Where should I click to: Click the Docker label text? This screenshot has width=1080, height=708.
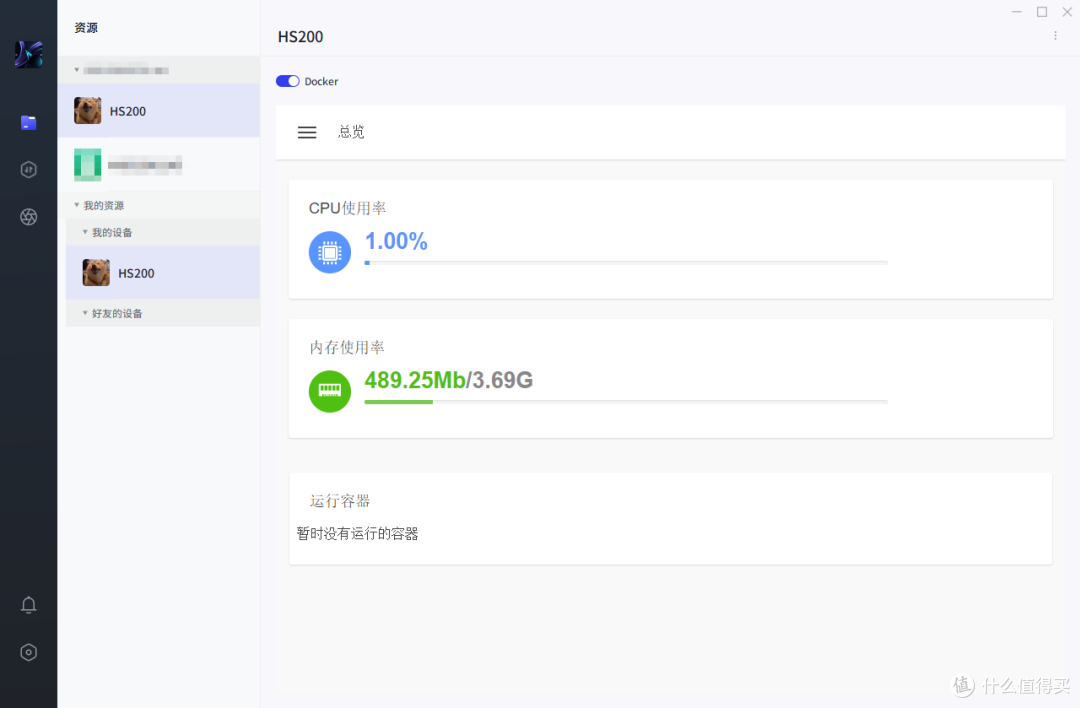coord(322,81)
